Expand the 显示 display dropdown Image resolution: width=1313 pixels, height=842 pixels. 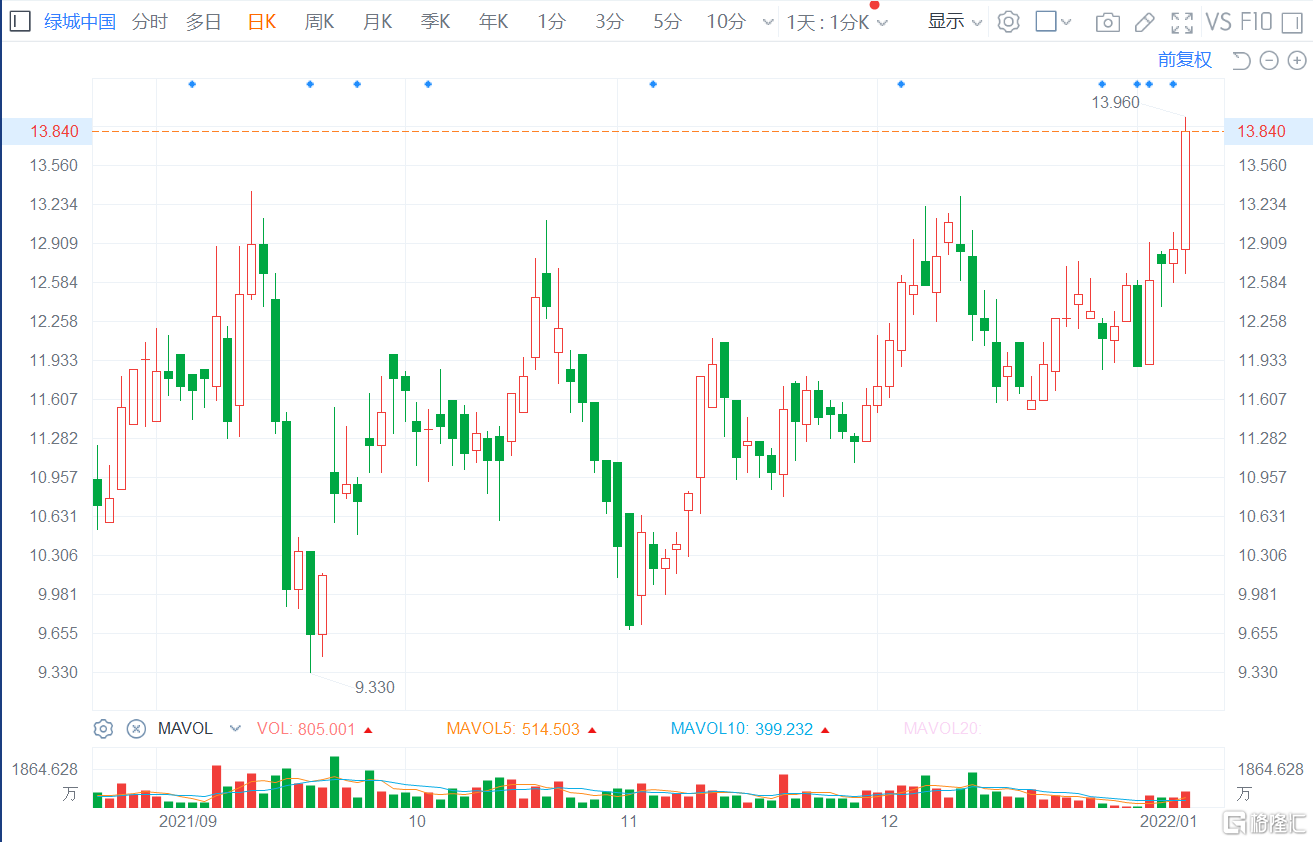point(955,21)
